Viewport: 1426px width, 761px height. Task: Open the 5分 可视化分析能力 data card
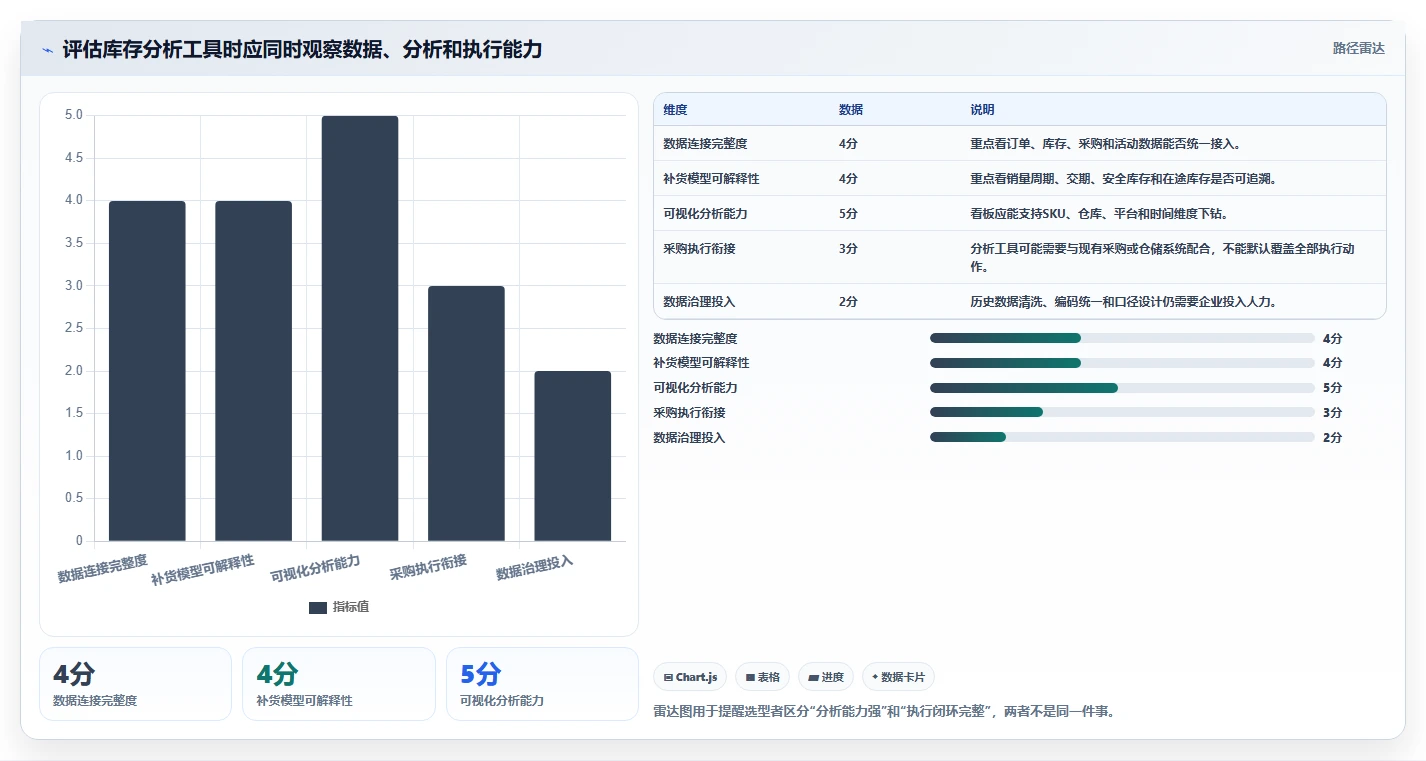542,684
